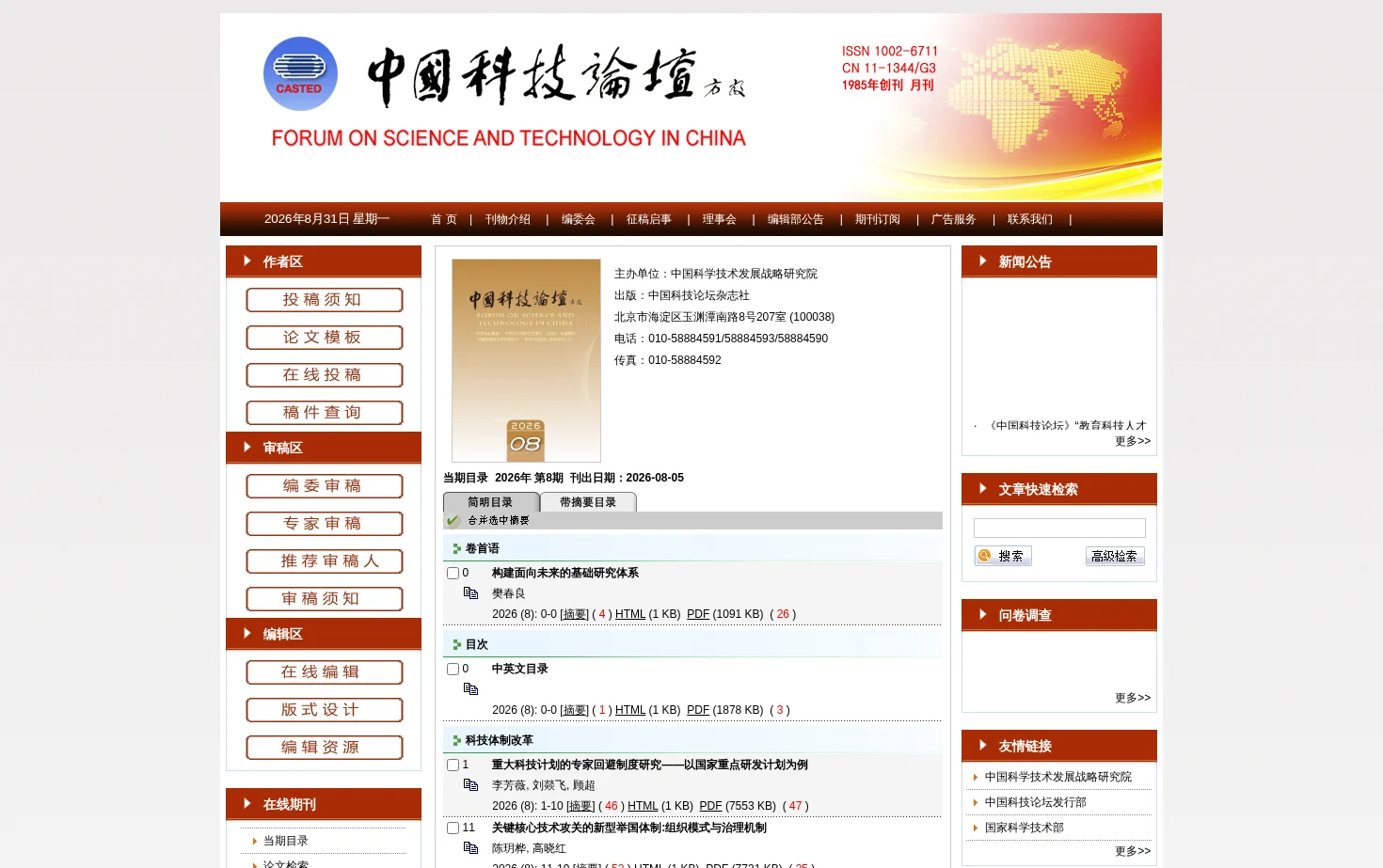Click the arrow icon in 文章快速检索 header
The height and width of the screenshot is (868, 1383).
(983, 488)
